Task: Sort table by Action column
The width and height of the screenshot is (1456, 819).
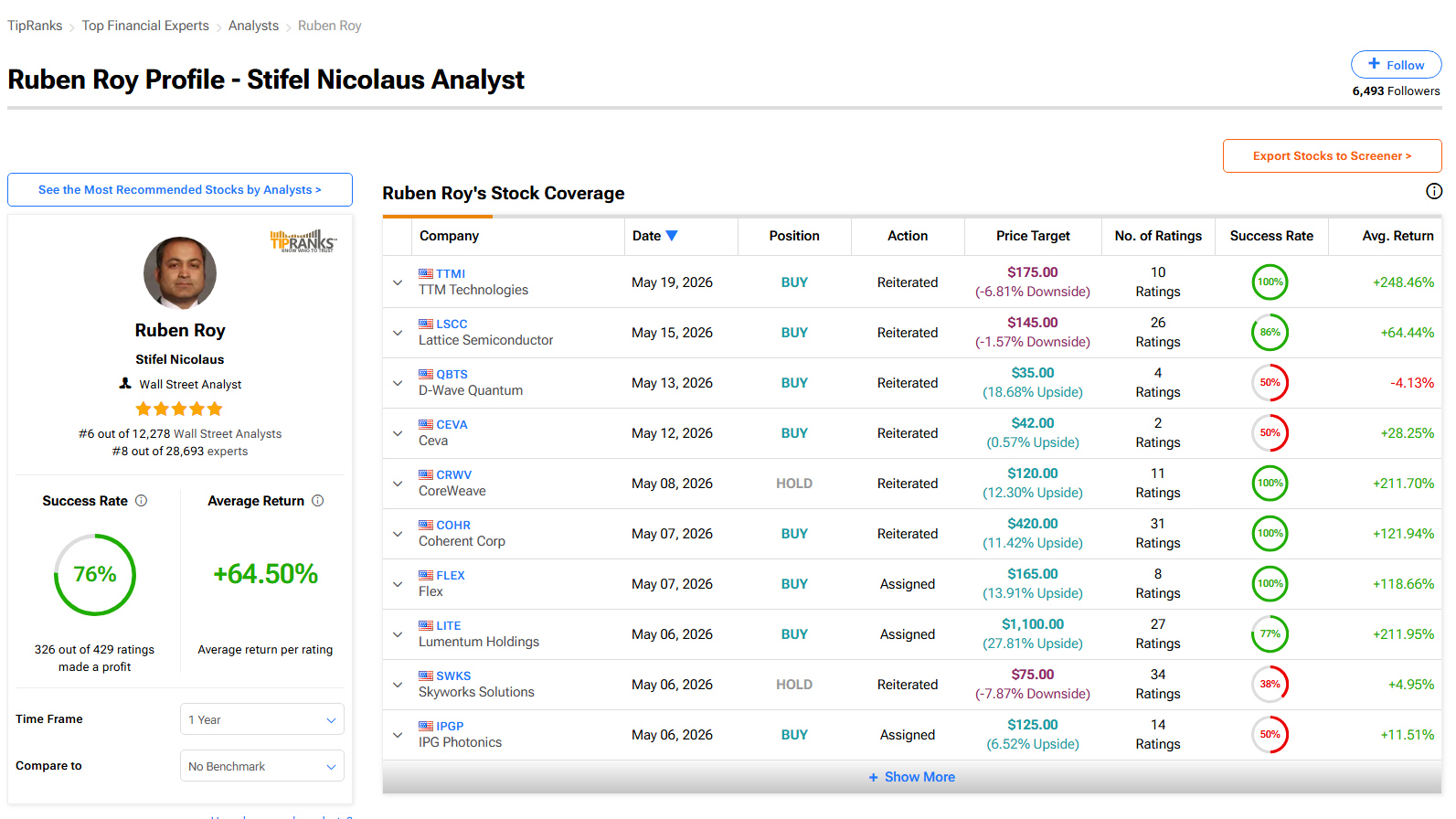Action: point(908,236)
